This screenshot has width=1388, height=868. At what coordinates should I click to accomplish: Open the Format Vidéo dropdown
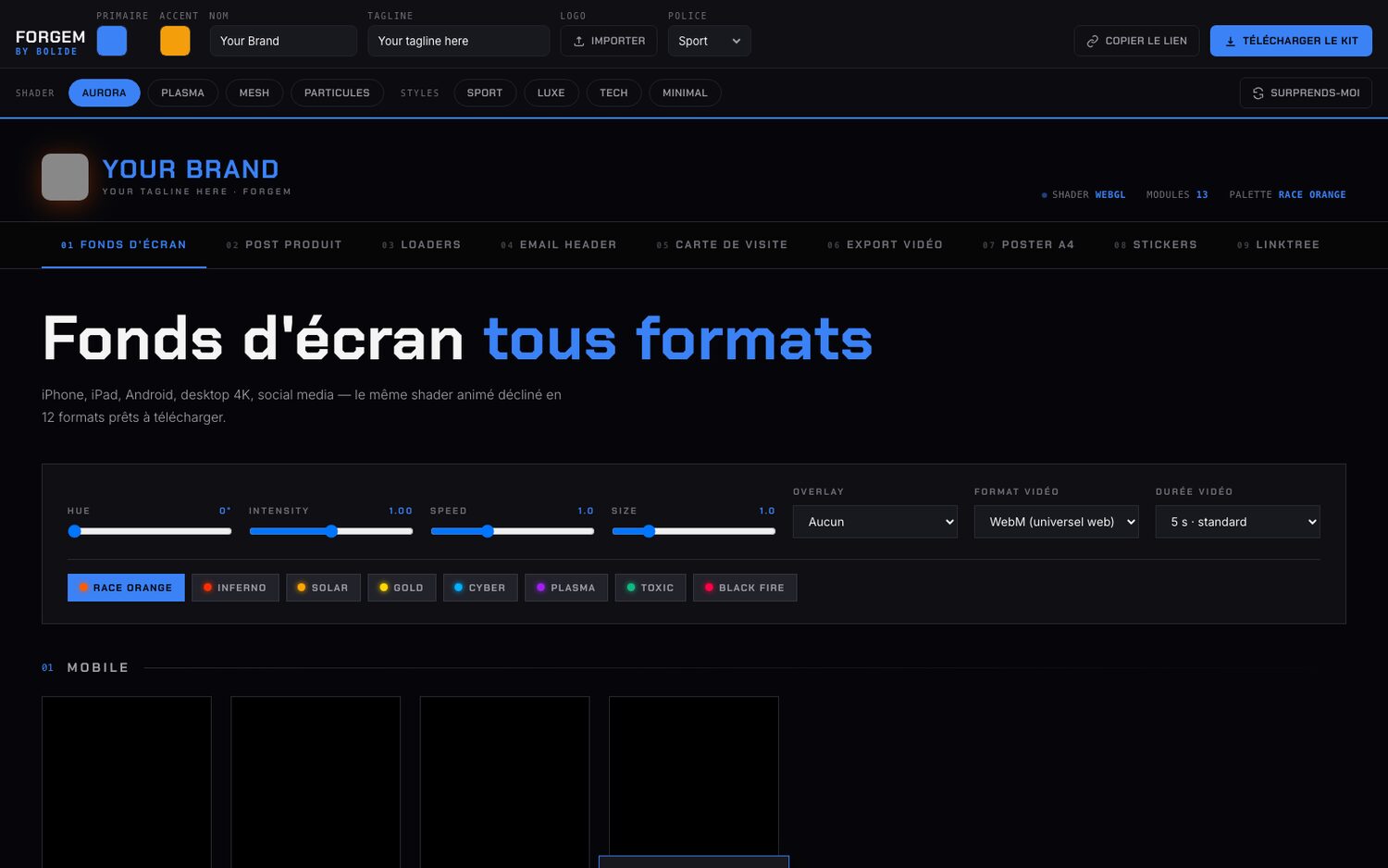point(1056,522)
